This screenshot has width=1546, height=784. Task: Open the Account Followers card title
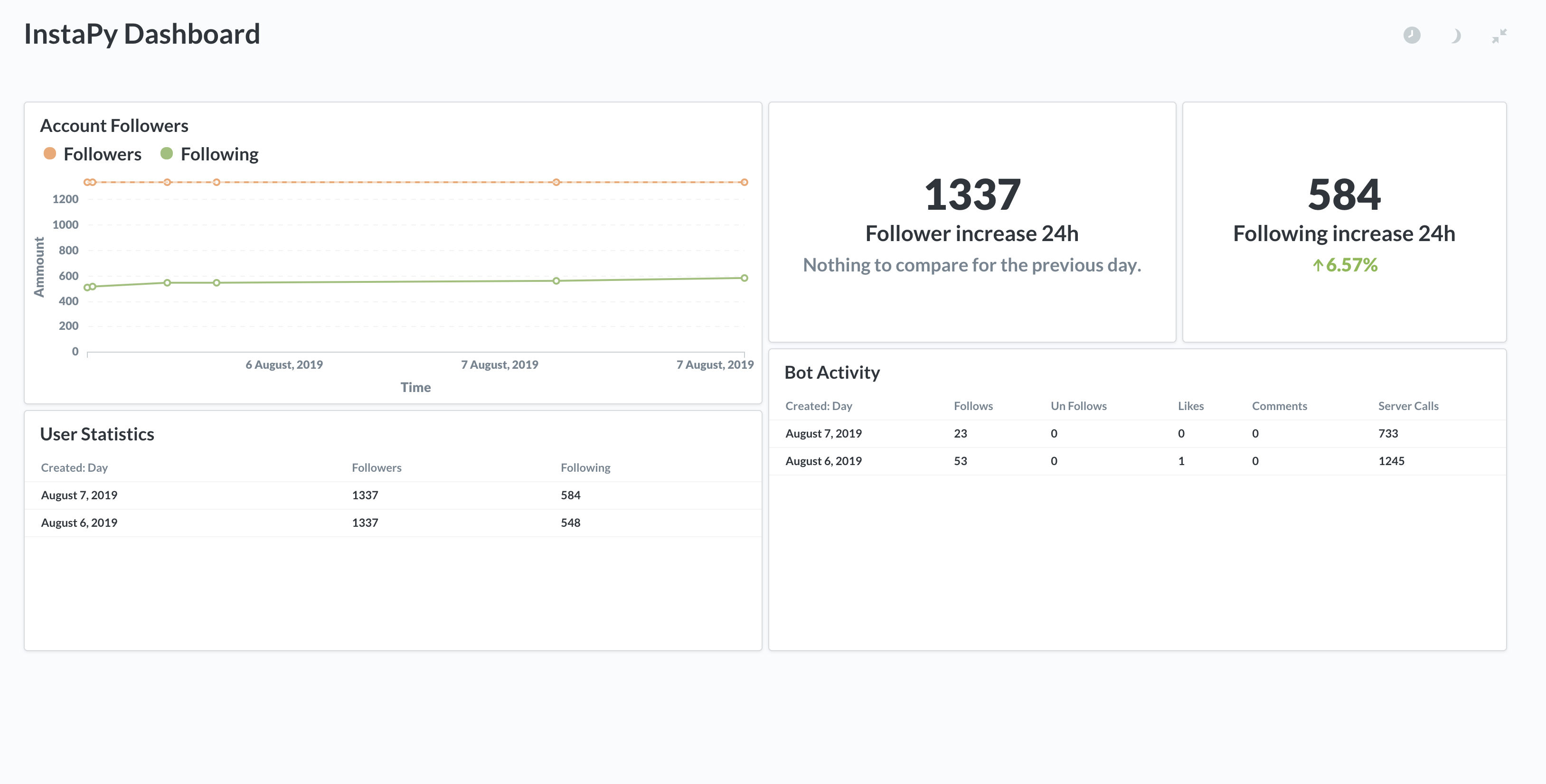114,125
